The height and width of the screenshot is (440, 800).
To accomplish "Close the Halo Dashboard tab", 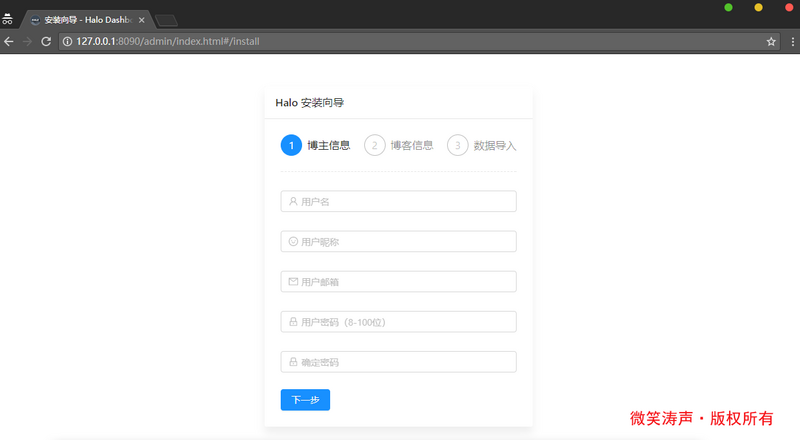I will click(x=142, y=20).
